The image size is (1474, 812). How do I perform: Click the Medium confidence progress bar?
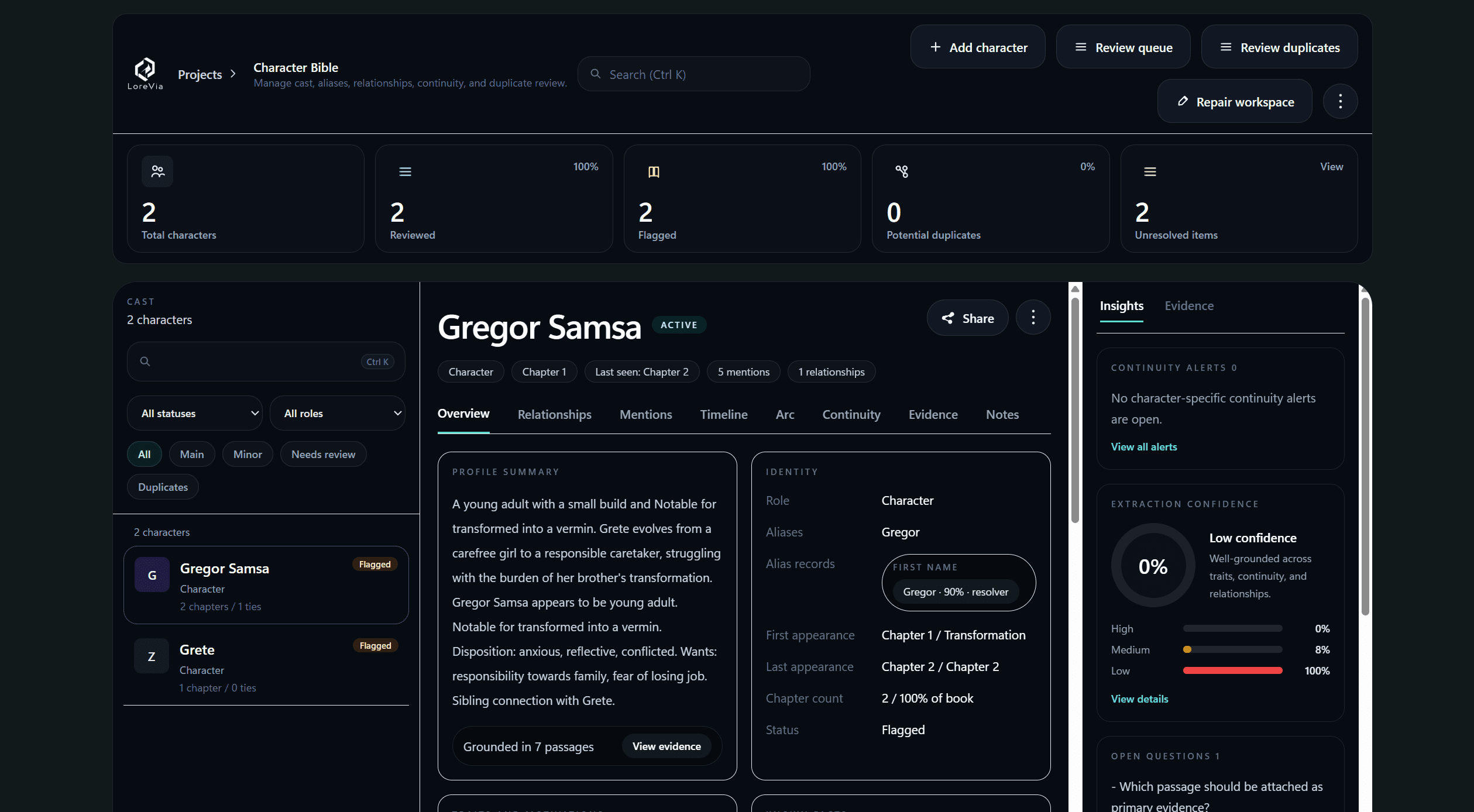(x=1232, y=649)
